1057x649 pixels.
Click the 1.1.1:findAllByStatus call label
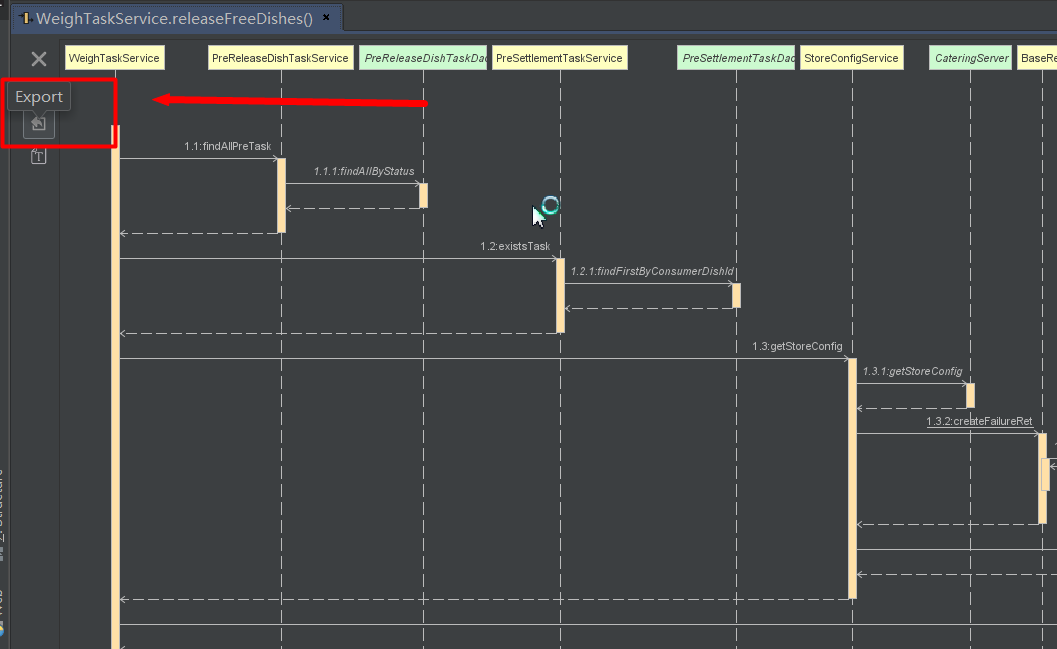(363, 171)
